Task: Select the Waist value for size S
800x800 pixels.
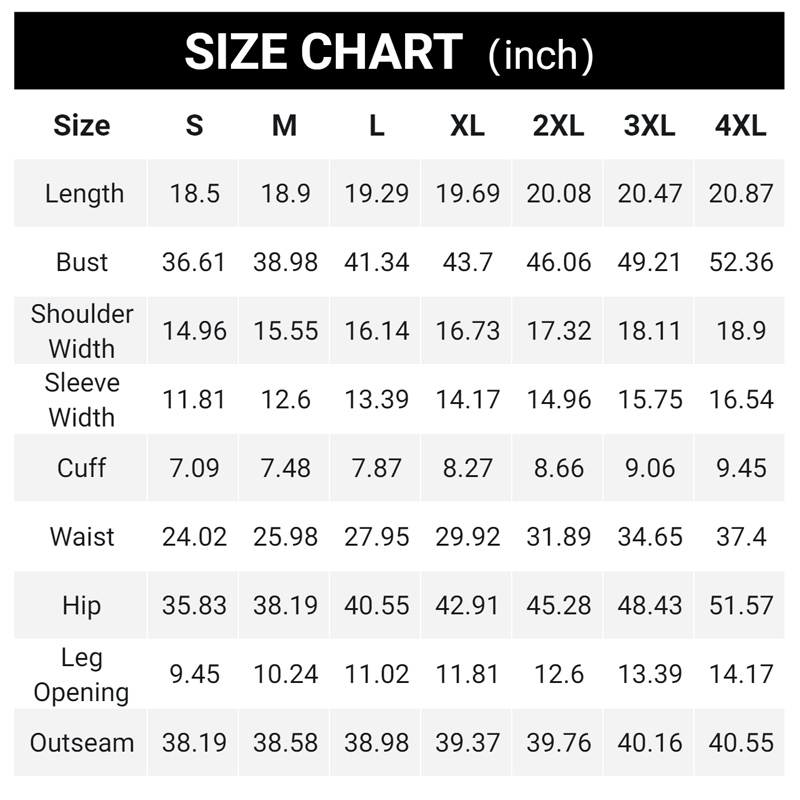Action: click(194, 537)
